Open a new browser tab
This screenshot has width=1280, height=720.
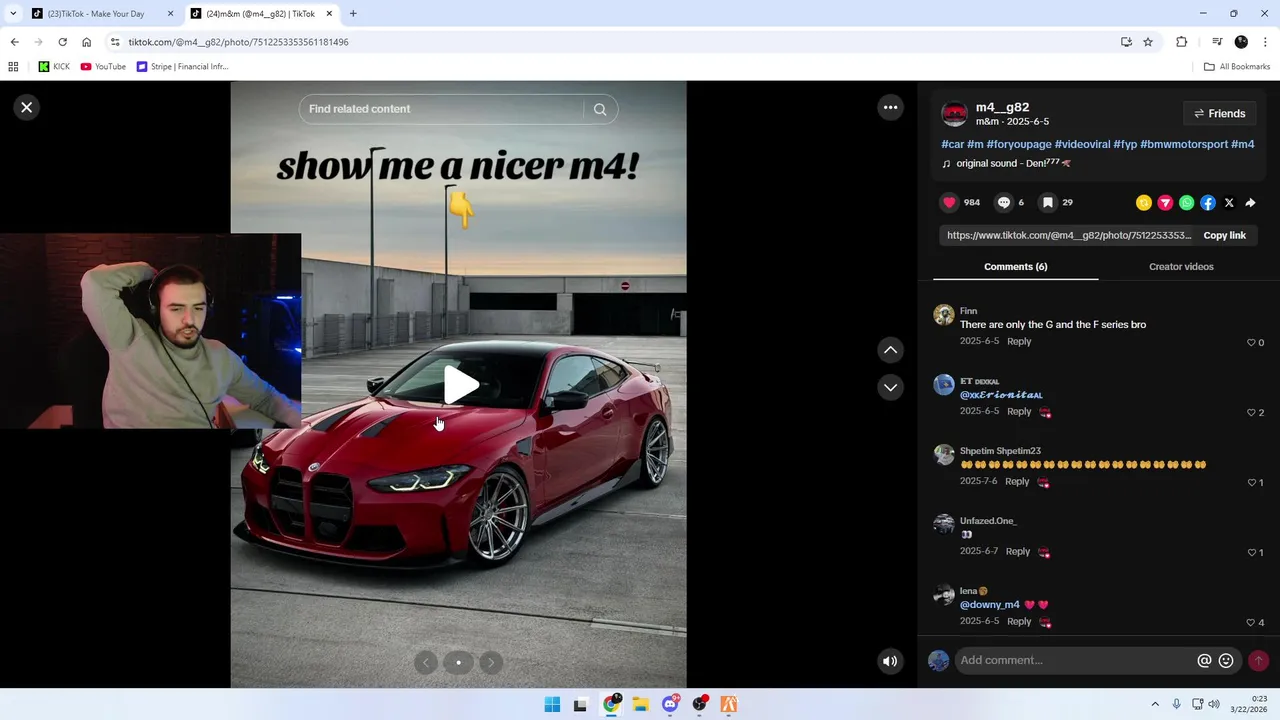(x=353, y=14)
